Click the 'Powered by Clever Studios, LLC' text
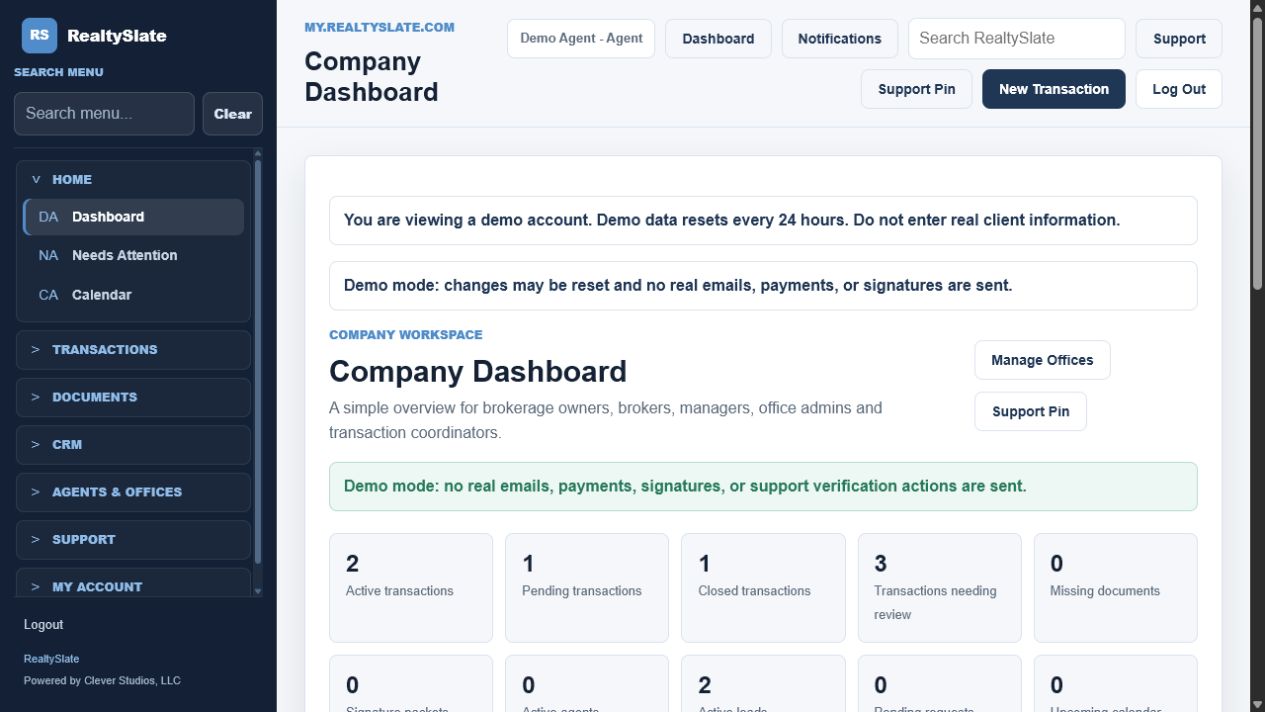This screenshot has height=712, width=1265. 102,681
